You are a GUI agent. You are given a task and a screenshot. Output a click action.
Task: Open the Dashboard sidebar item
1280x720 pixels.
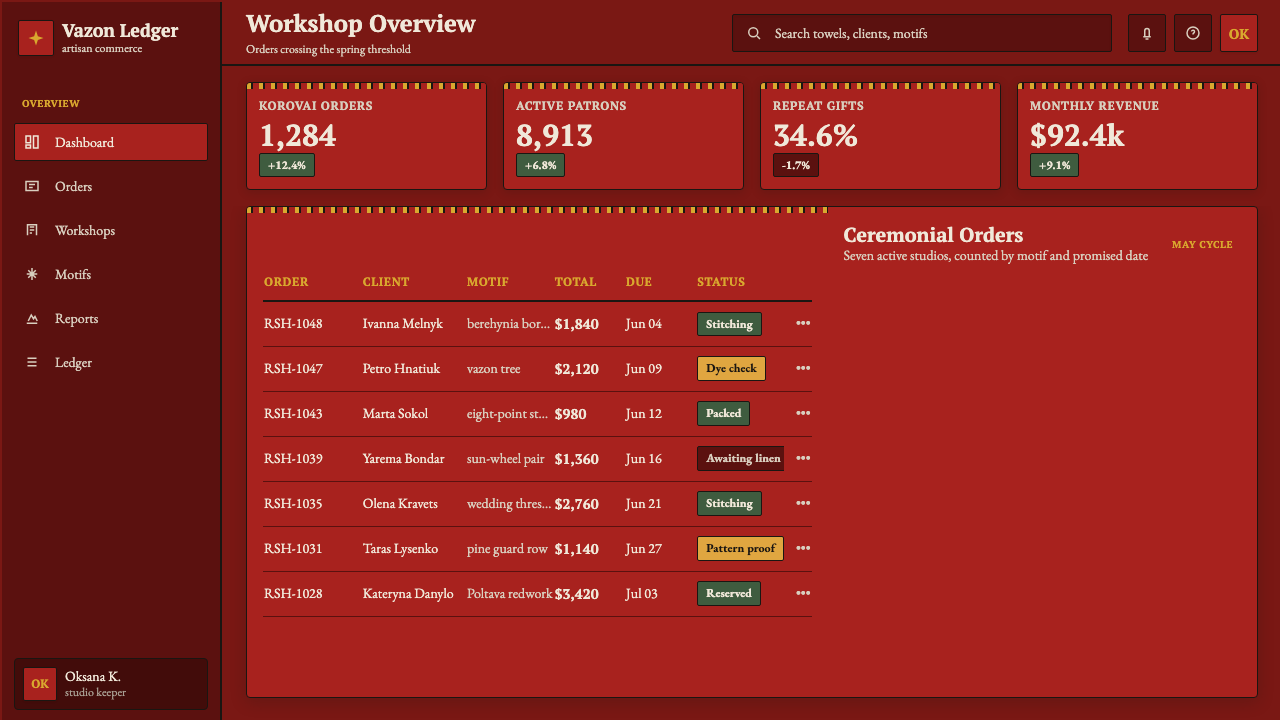(111, 142)
